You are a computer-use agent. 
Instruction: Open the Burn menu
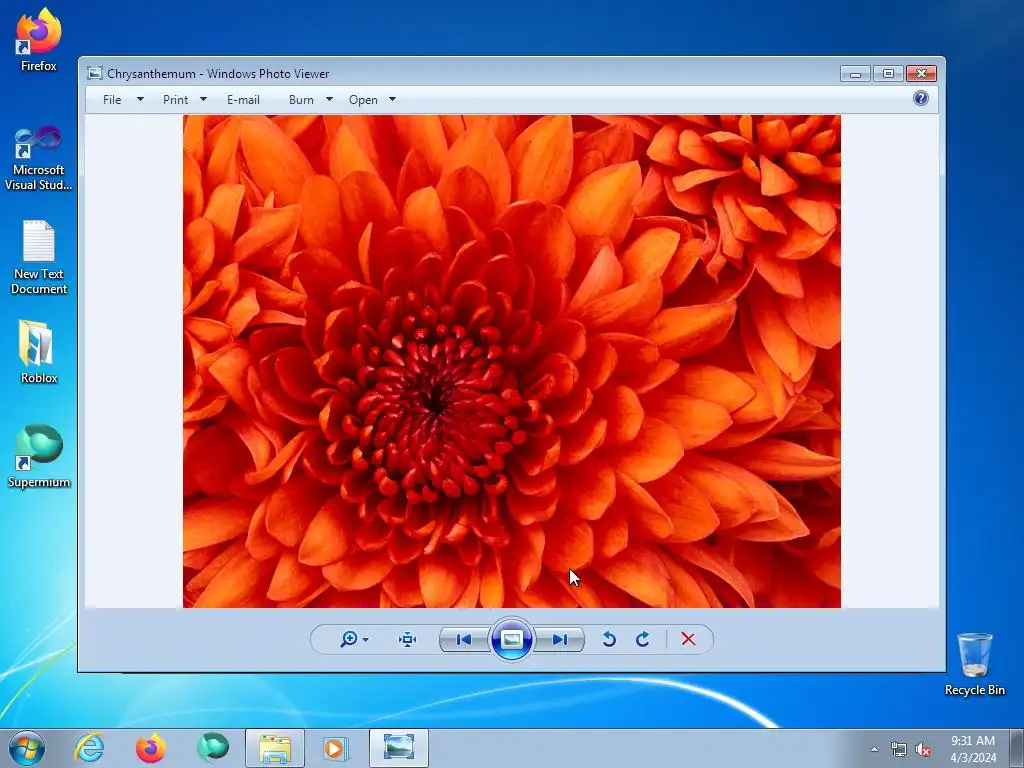pyautogui.click(x=301, y=100)
